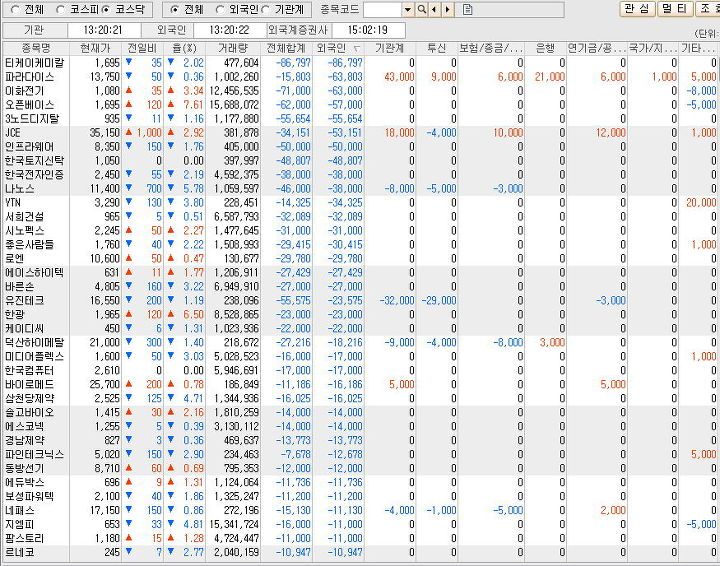Click -86,797 전체합계 value for 티케이케미칼
Image resolution: width=720 pixels, height=566 pixels.
click(x=293, y=63)
